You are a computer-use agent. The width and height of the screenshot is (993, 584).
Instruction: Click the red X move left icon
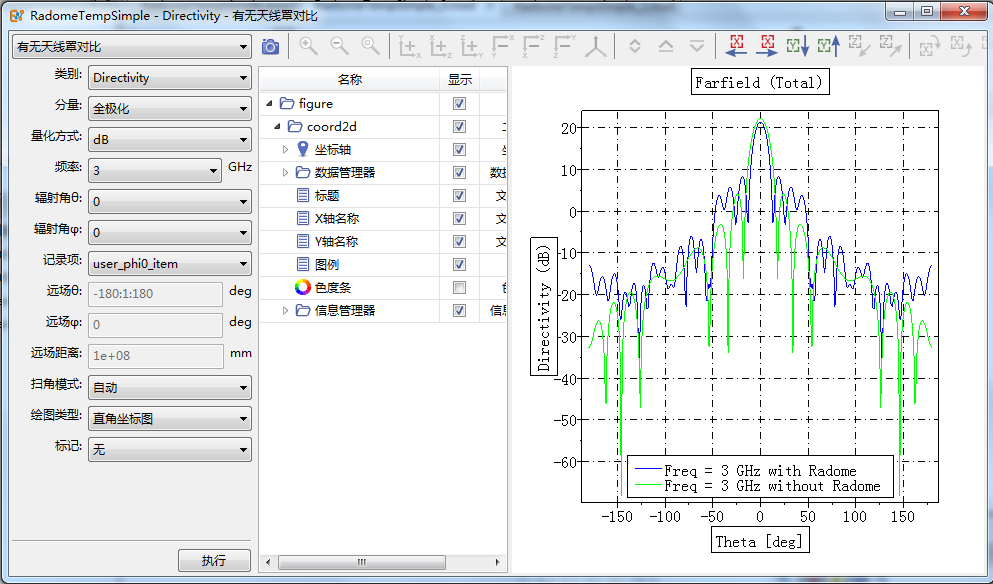(x=737, y=46)
